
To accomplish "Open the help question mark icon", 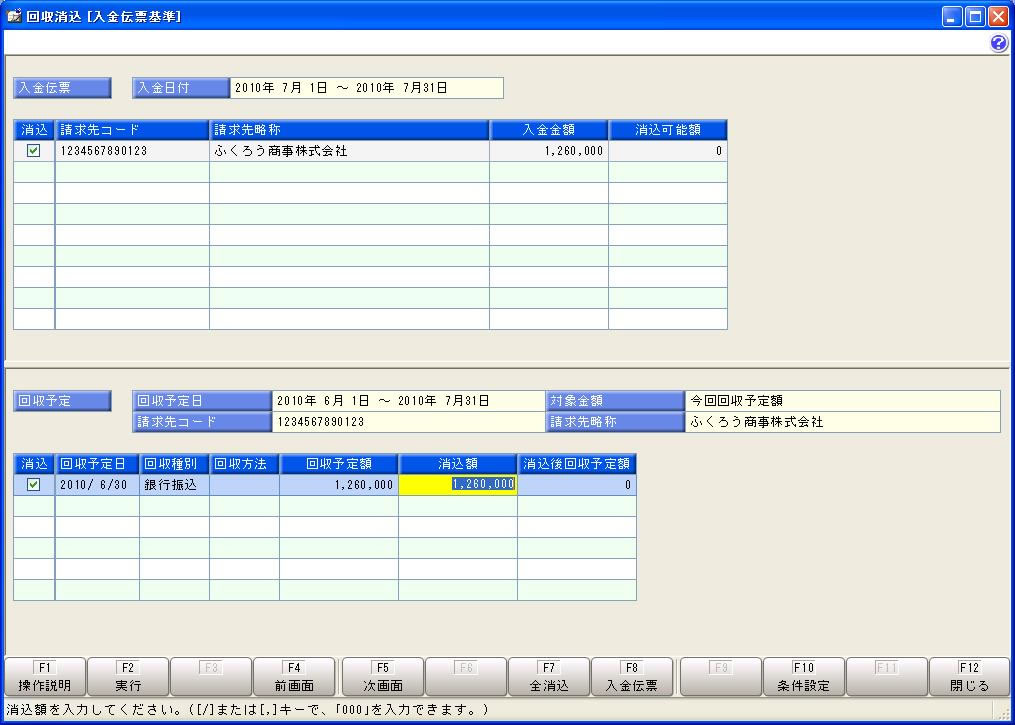I will [x=999, y=43].
